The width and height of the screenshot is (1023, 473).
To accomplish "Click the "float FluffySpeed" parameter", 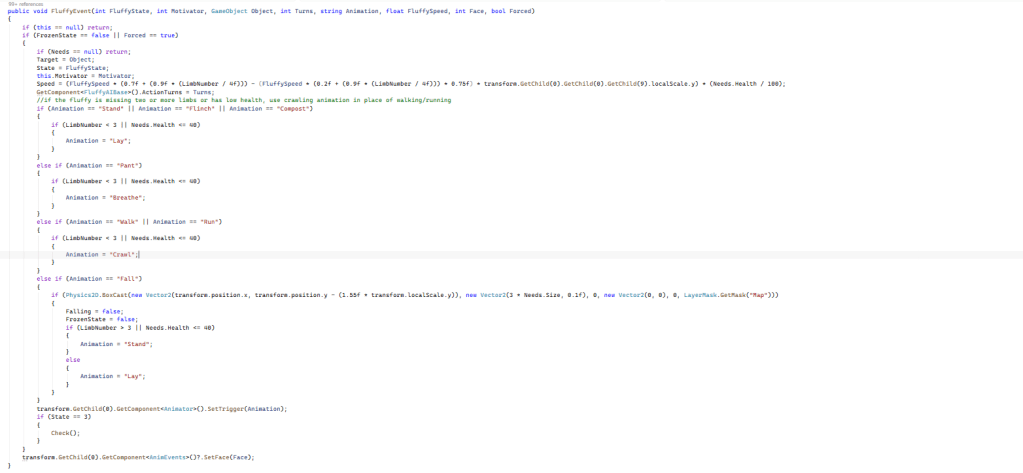I will coord(416,11).
